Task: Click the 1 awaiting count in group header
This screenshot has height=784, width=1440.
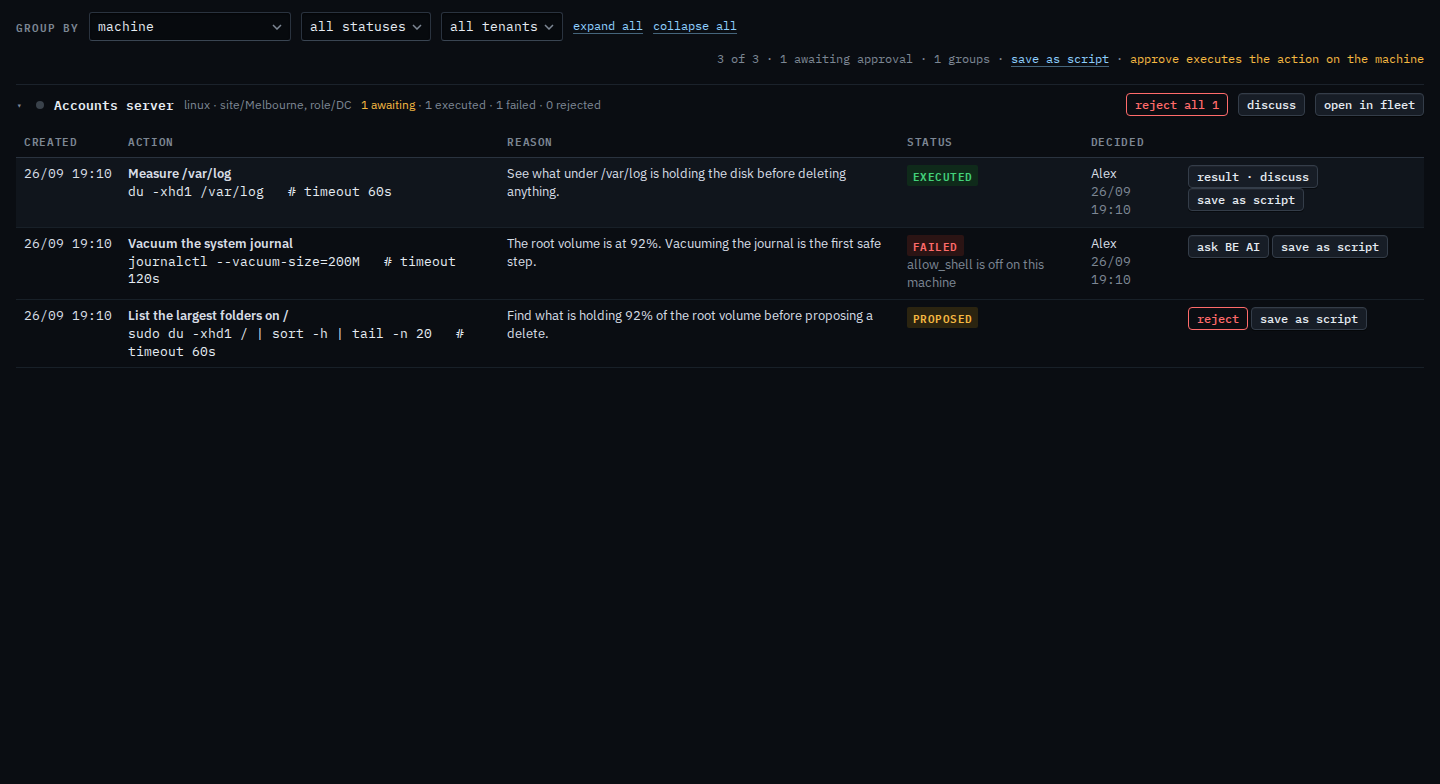Action: 388,105
